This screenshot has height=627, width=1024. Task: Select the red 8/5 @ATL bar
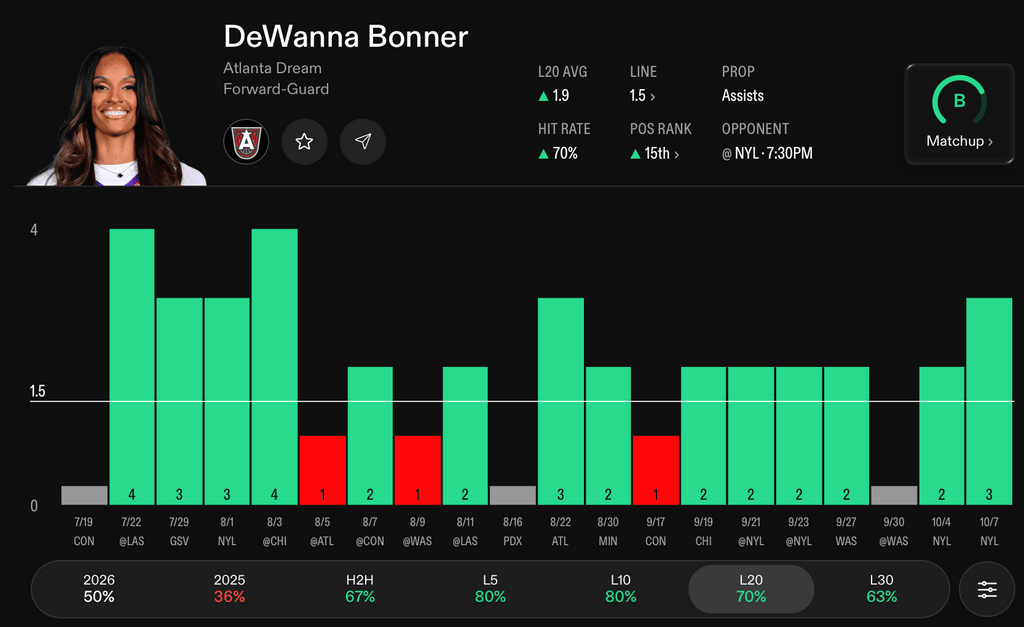click(x=323, y=470)
